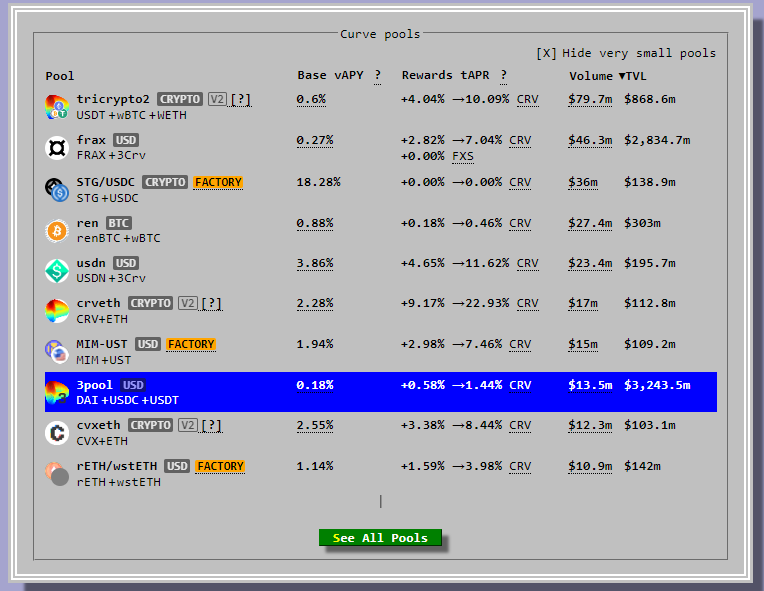Click the USDT+wBTC+WETH token list
Image resolution: width=764 pixels, height=591 pixels.
coord(132,115)
